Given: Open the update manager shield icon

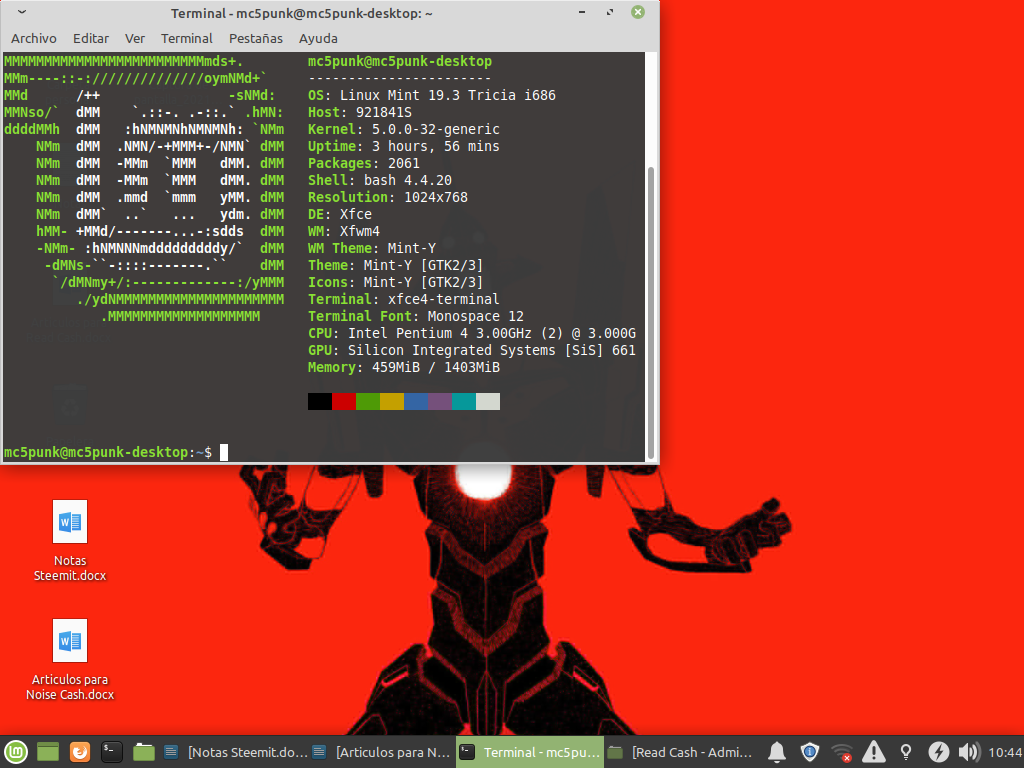Looking at the screenshot, I should click(810, 752).
